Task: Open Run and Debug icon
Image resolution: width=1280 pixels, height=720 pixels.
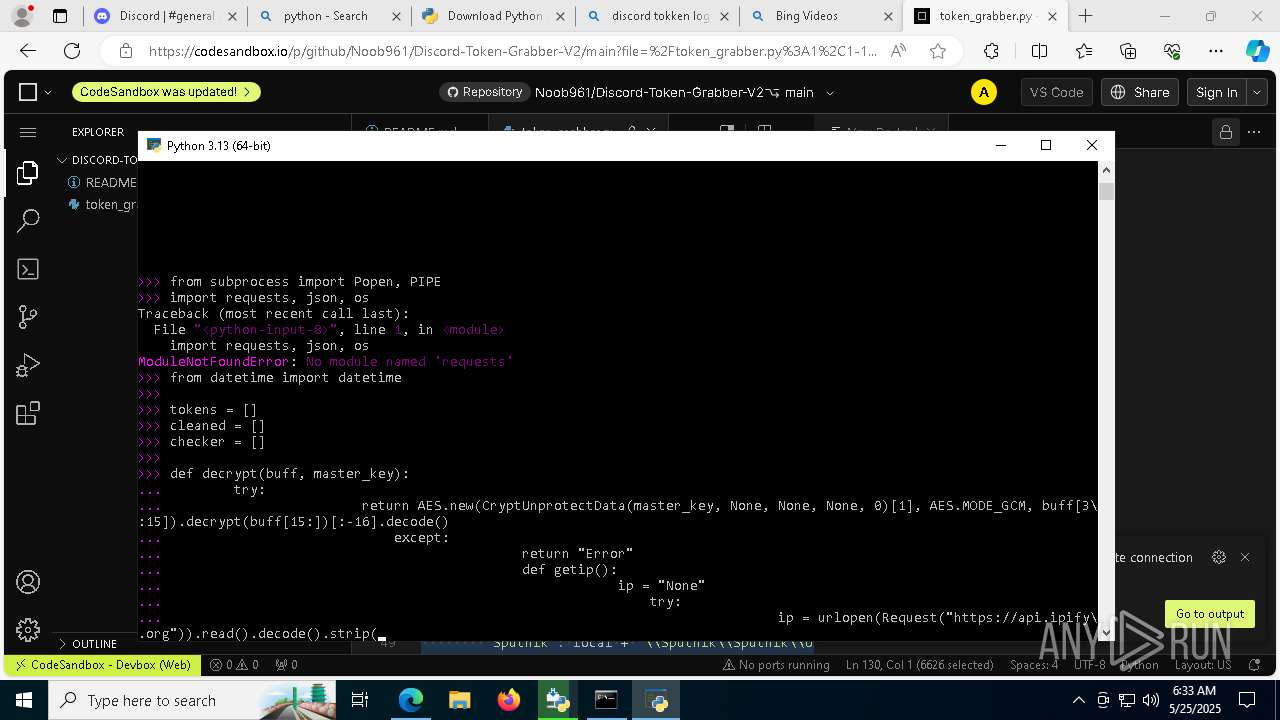Action: click(28, 365)
